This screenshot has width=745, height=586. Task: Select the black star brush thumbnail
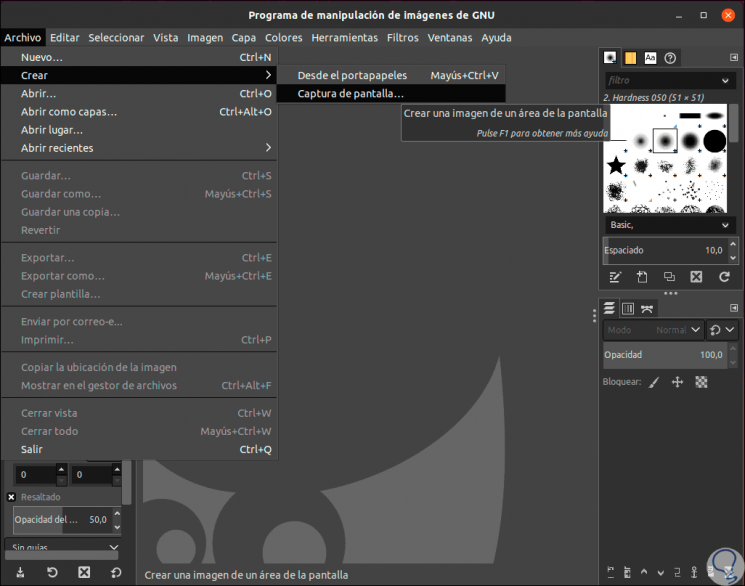coord(616,165)
